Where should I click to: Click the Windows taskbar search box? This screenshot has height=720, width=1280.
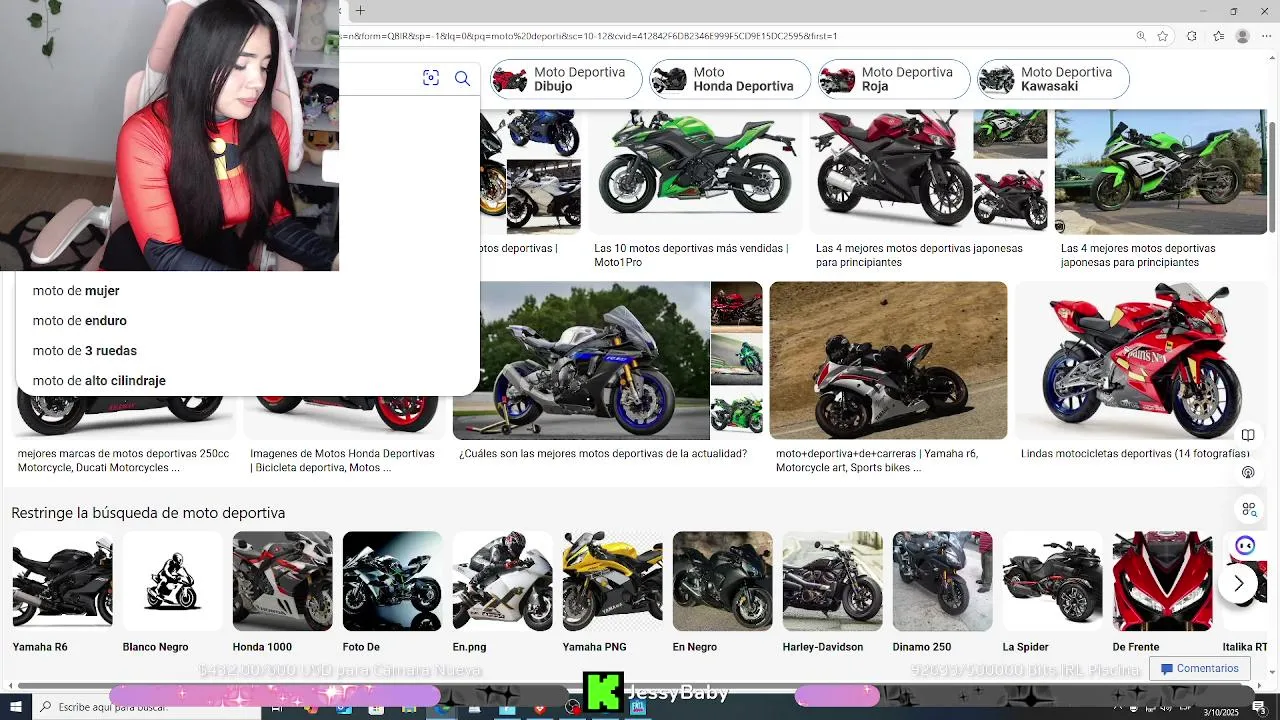147,707
